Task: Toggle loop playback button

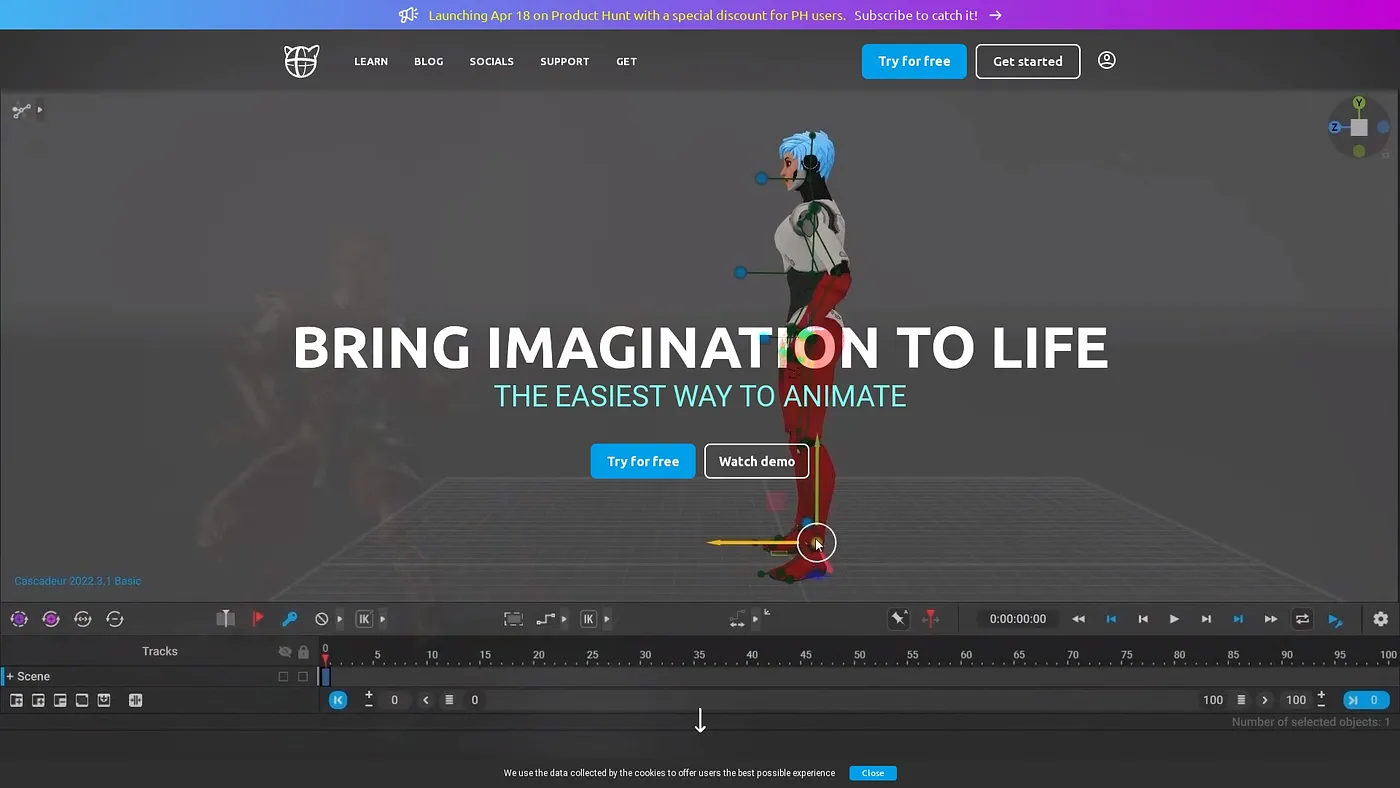Action: (x=1302, y=619)
